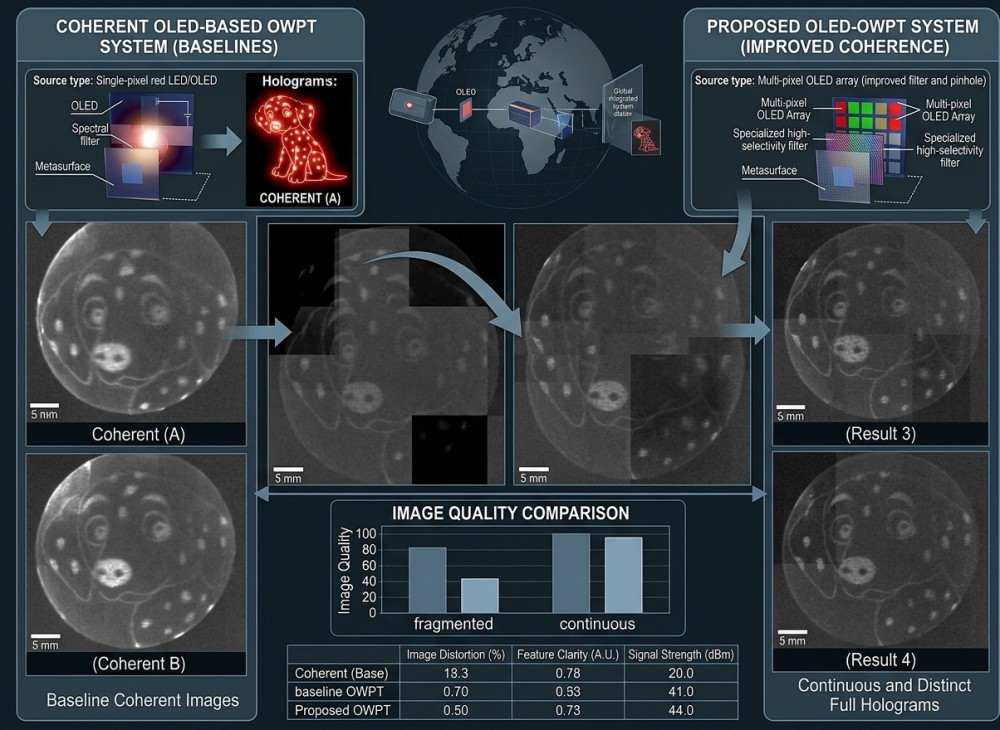Click the lighter short bar above fragmented
Screen dimensions: 1000x730
pos(480,595)
